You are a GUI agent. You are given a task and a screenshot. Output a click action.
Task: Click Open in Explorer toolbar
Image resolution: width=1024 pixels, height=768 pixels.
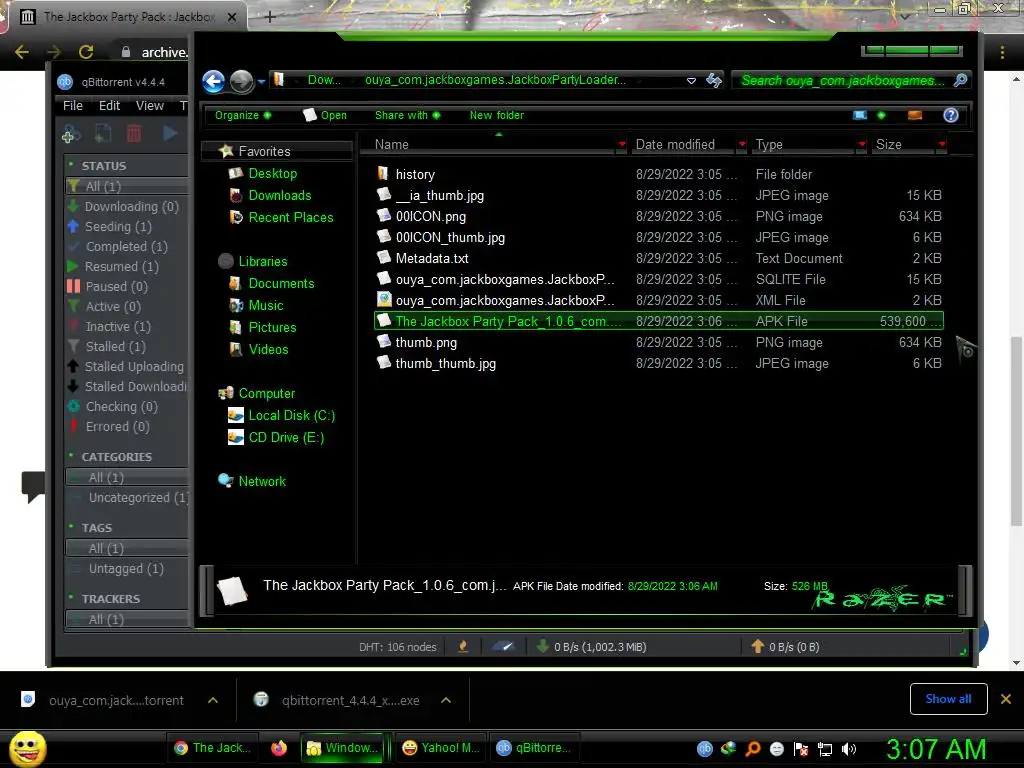(x=325, y=115)
